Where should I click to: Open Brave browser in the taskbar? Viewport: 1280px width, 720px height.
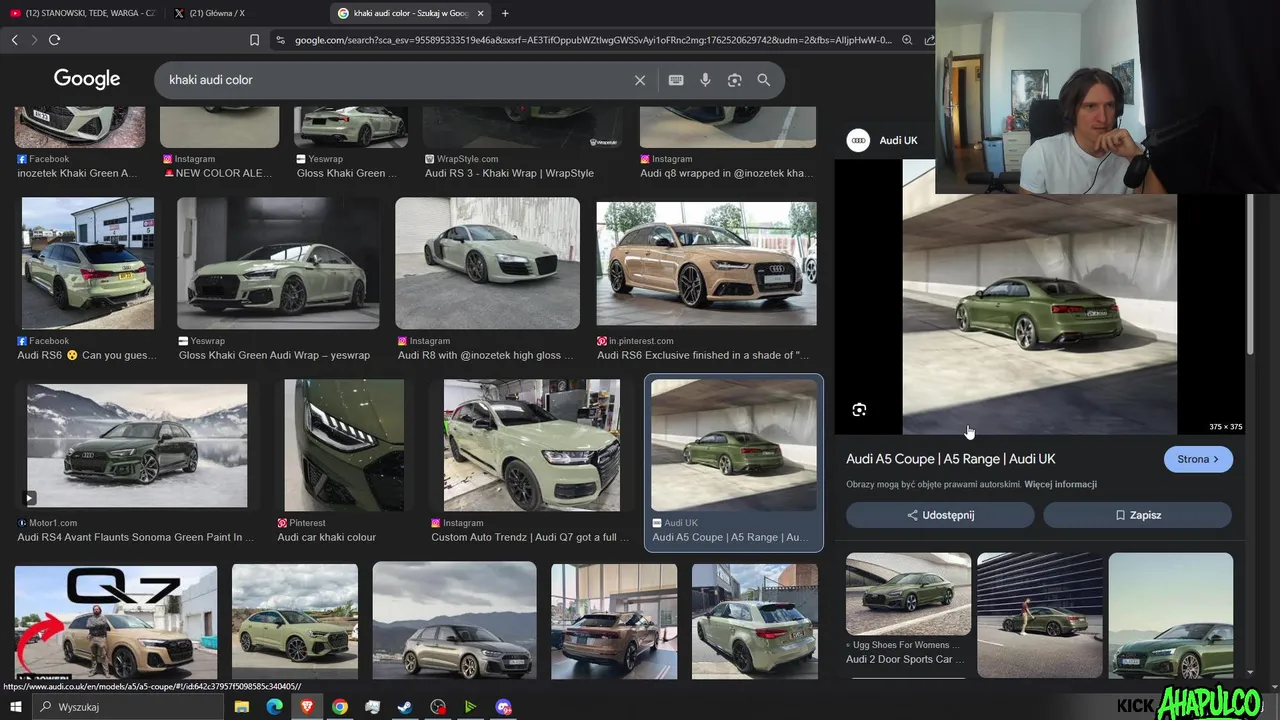pos(307,707)
